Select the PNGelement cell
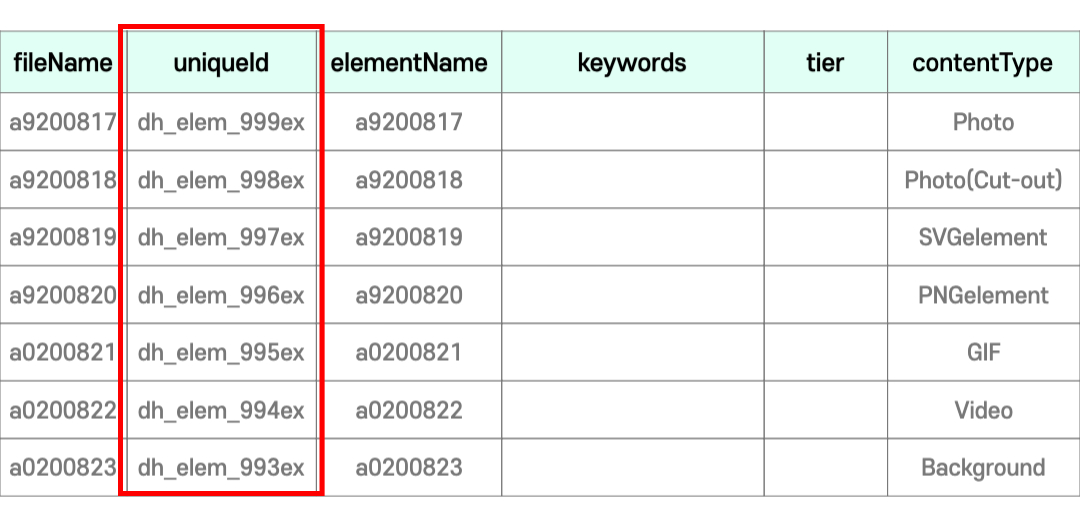The width and height of the screenshot is (1080, 520). coord(982,295)
